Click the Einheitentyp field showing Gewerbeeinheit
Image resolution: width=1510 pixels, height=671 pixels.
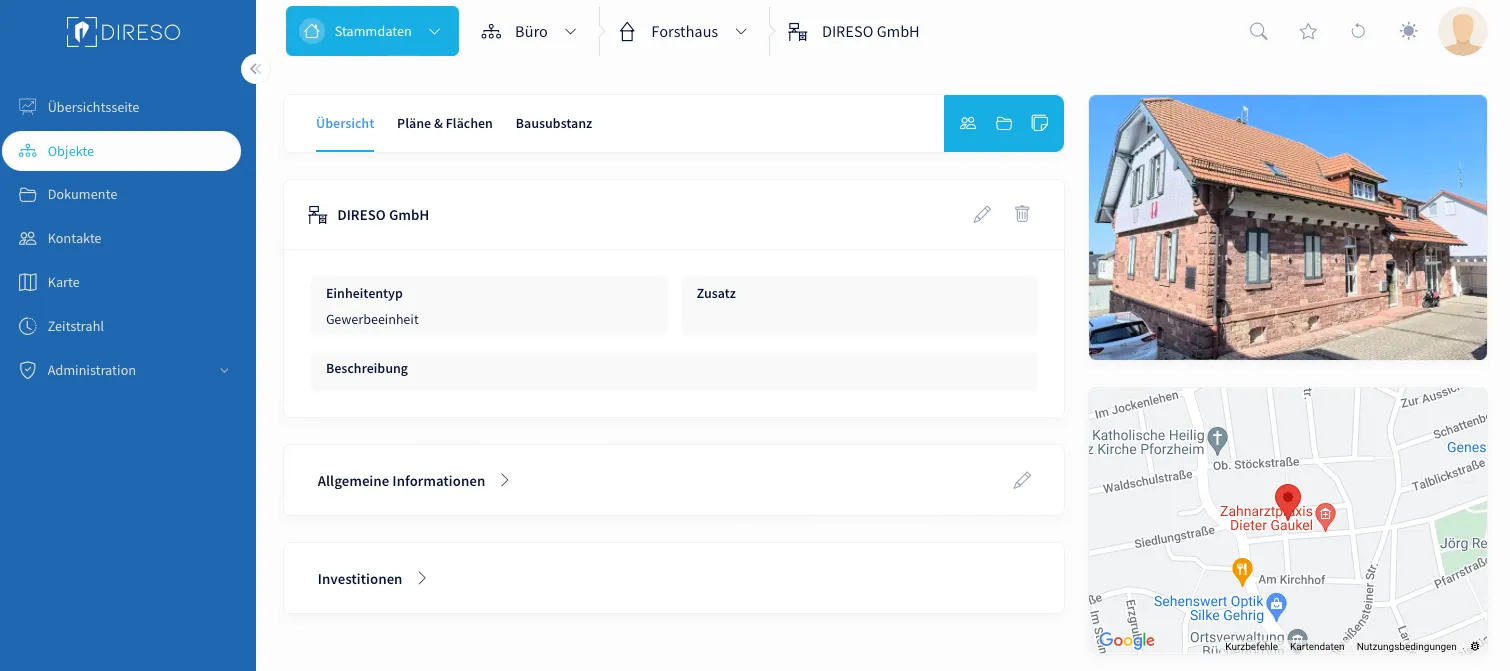(x=489, y=306)
